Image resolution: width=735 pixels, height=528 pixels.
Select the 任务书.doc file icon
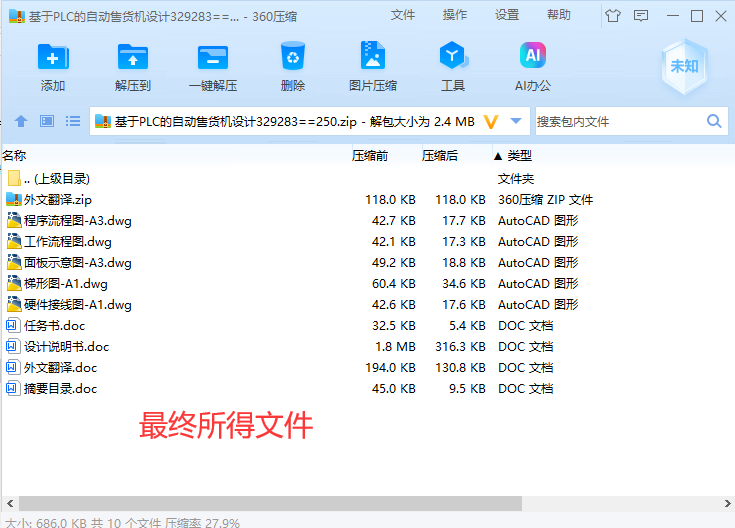pyautogui.click(x=12, y=325)
